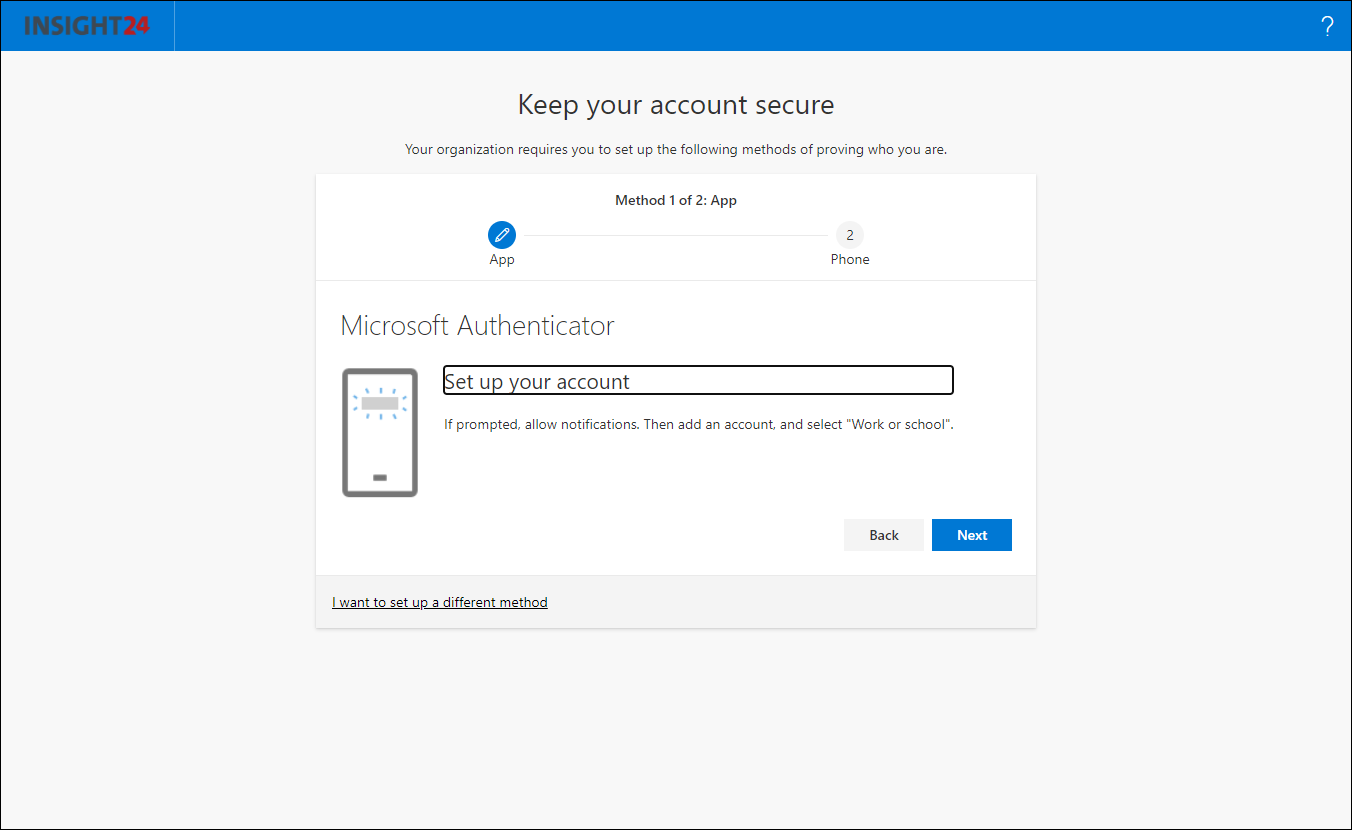Click the step 2 circle indicator
Image resolution: width=1352 pixels, height=830 pixels.
[x=850, y=235]
